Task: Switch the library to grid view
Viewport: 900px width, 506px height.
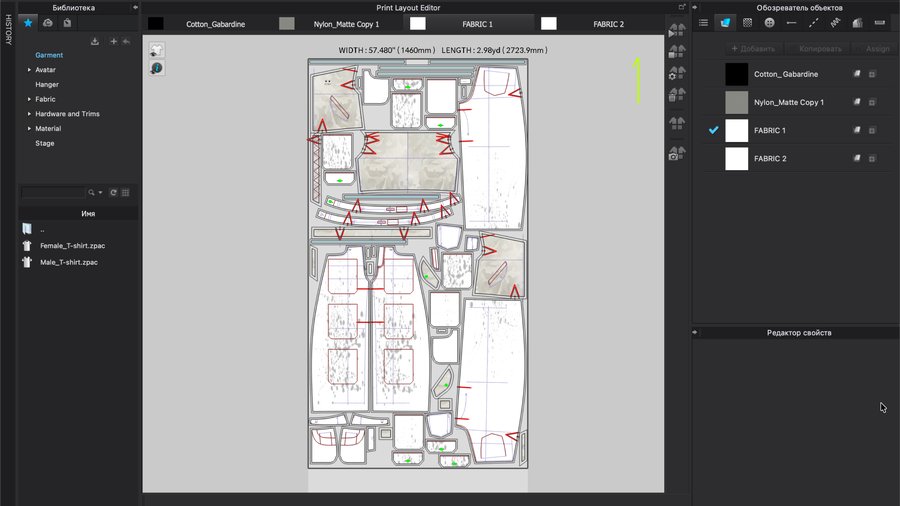Action: pos(126,192)
